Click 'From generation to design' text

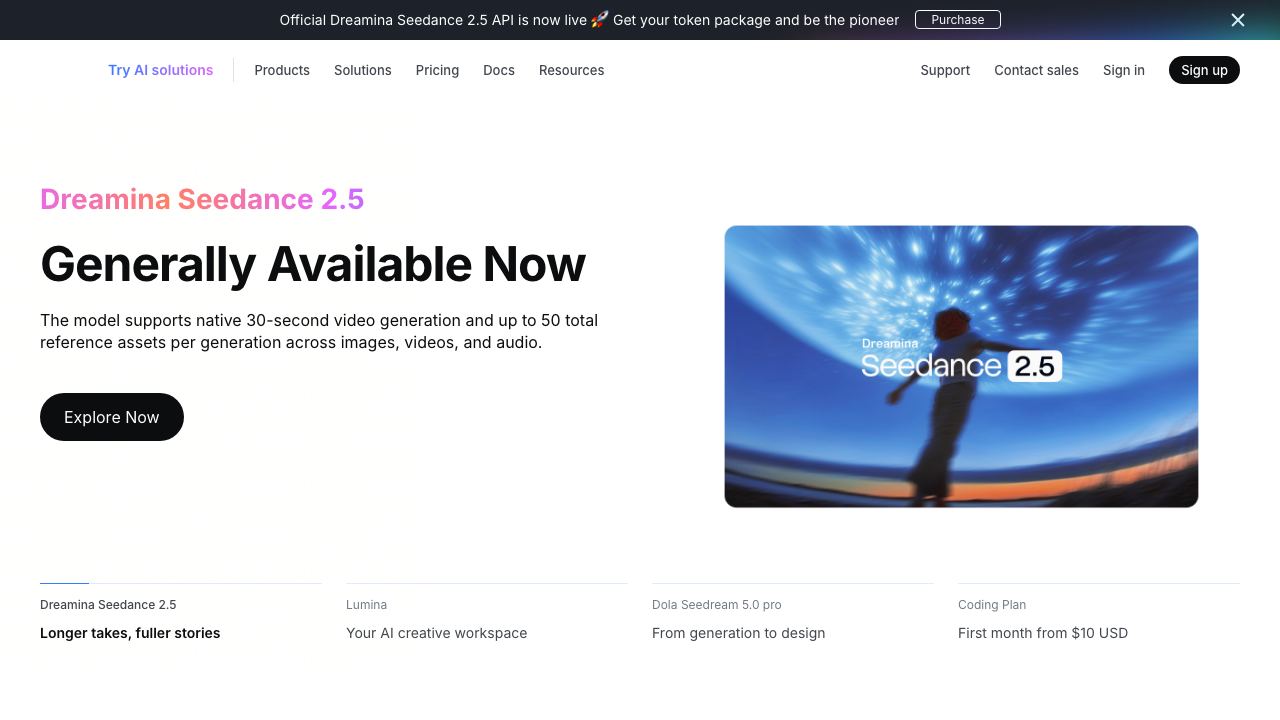click(738, 633)
